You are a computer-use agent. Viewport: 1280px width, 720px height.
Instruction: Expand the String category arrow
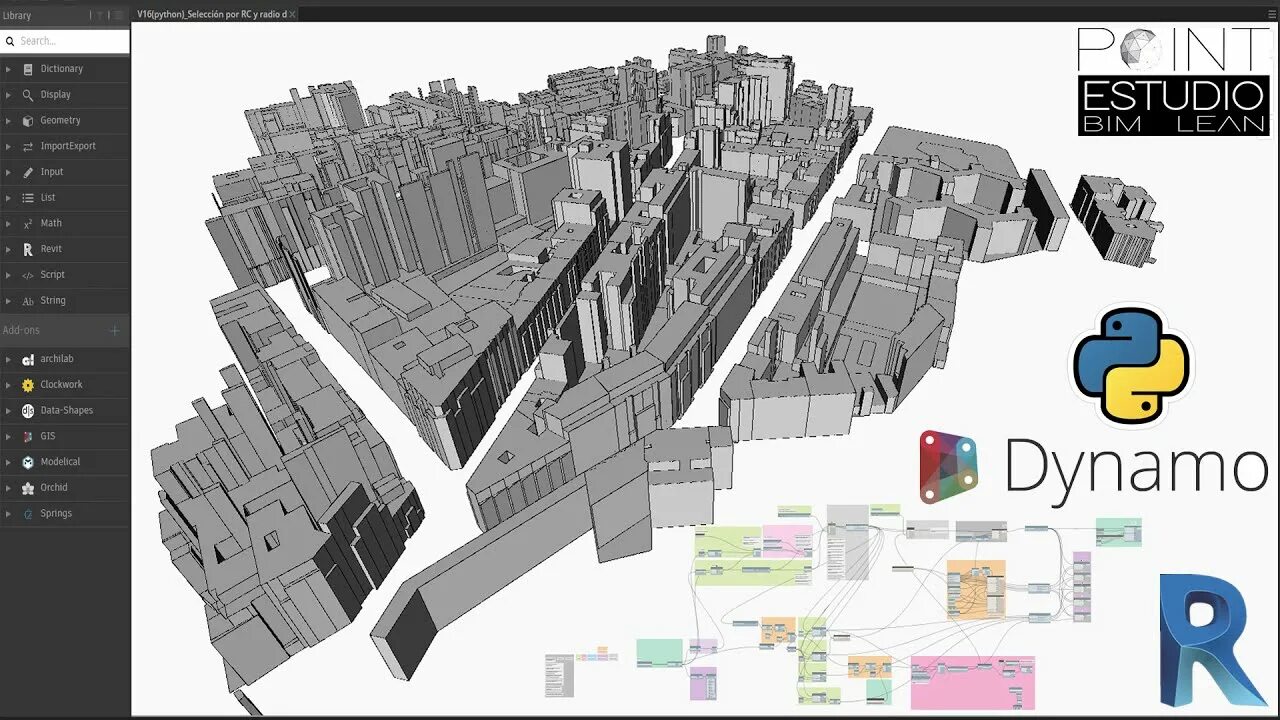[8, 300]
